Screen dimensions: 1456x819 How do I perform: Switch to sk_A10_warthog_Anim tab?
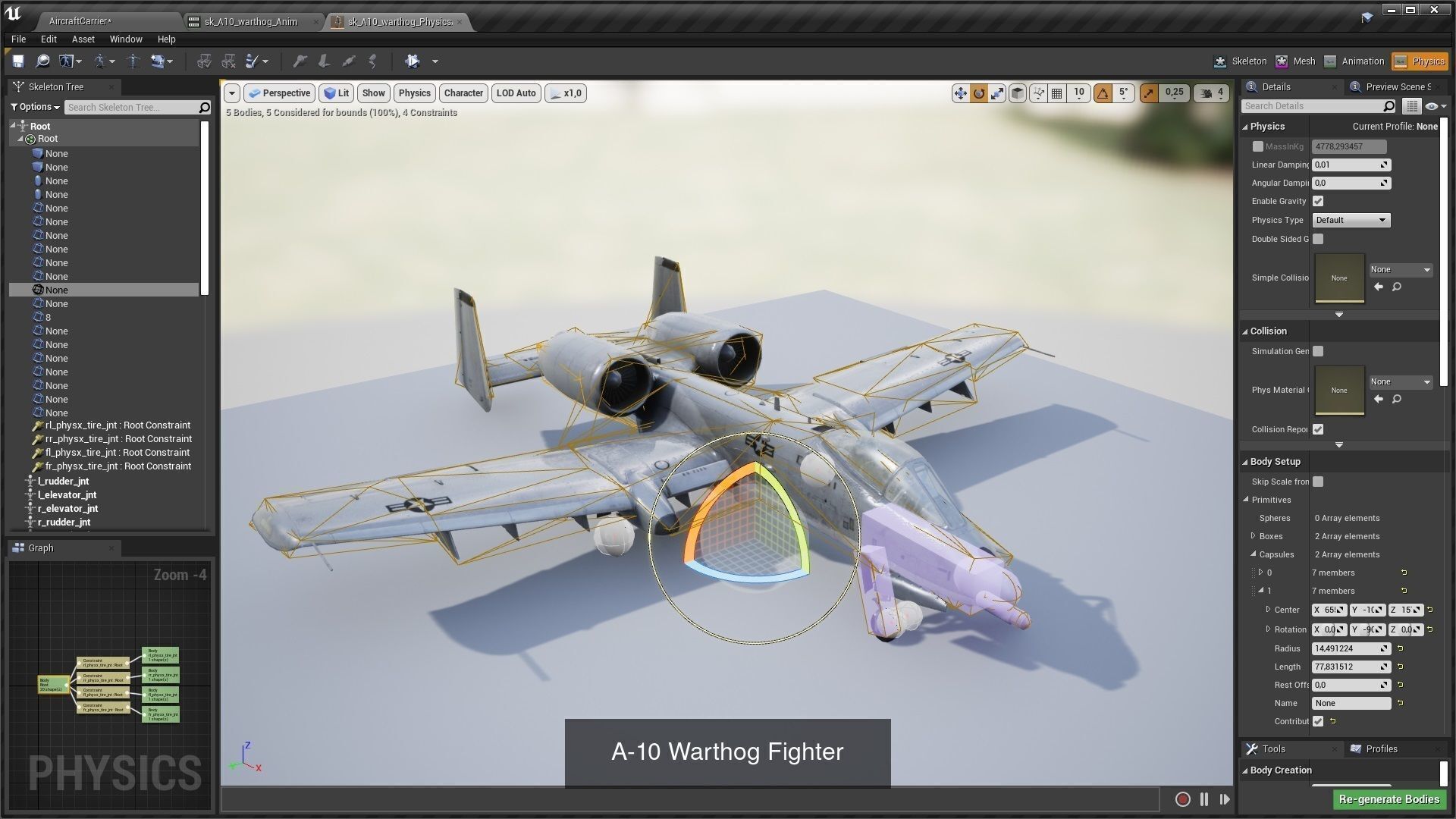[251, 21]
